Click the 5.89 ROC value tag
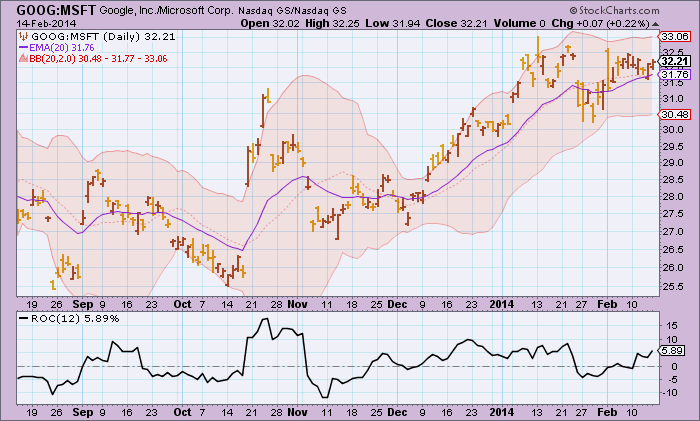This screenshot has width=700, height=421. [672, 351]
